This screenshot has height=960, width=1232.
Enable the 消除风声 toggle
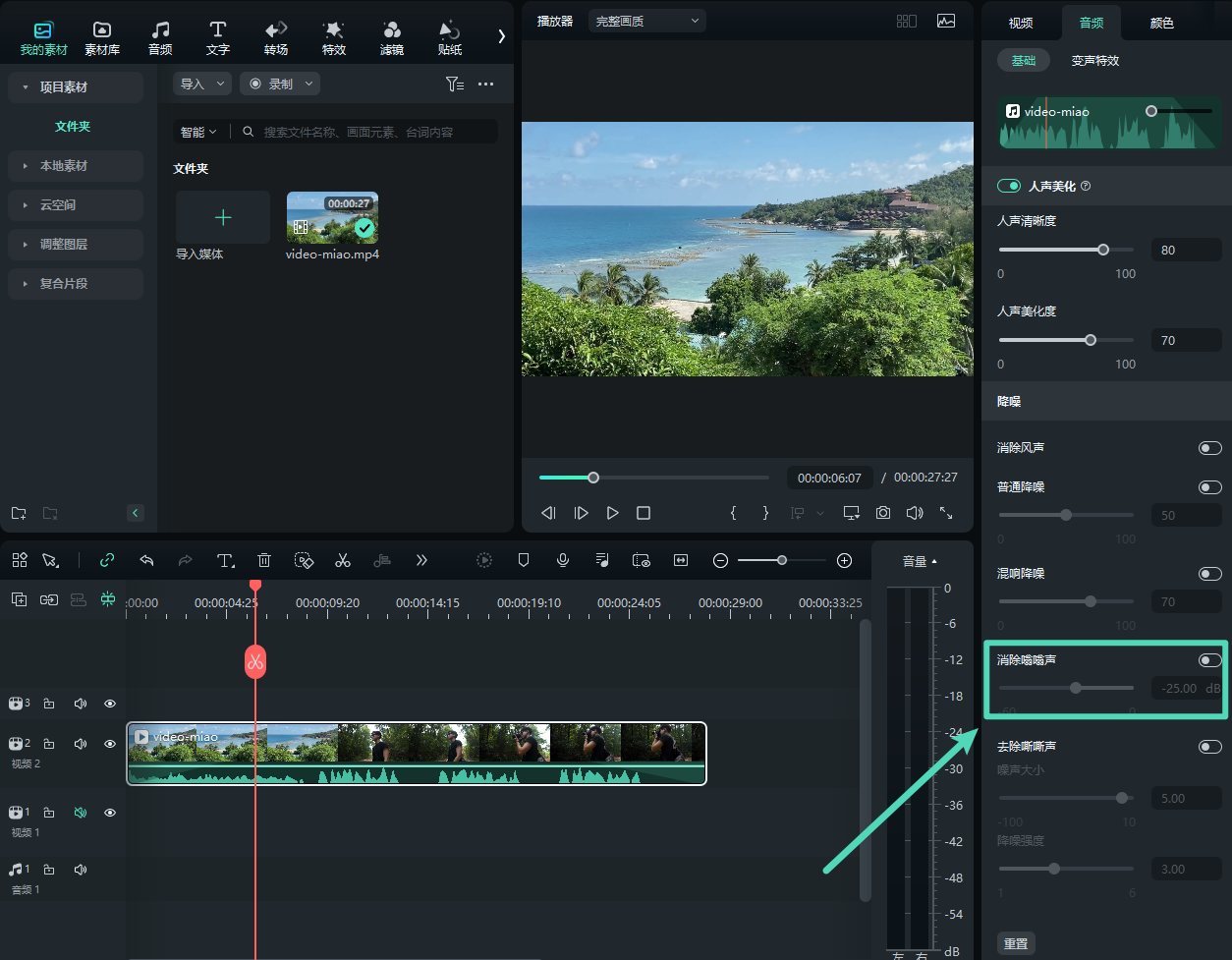coord(1209,448)
